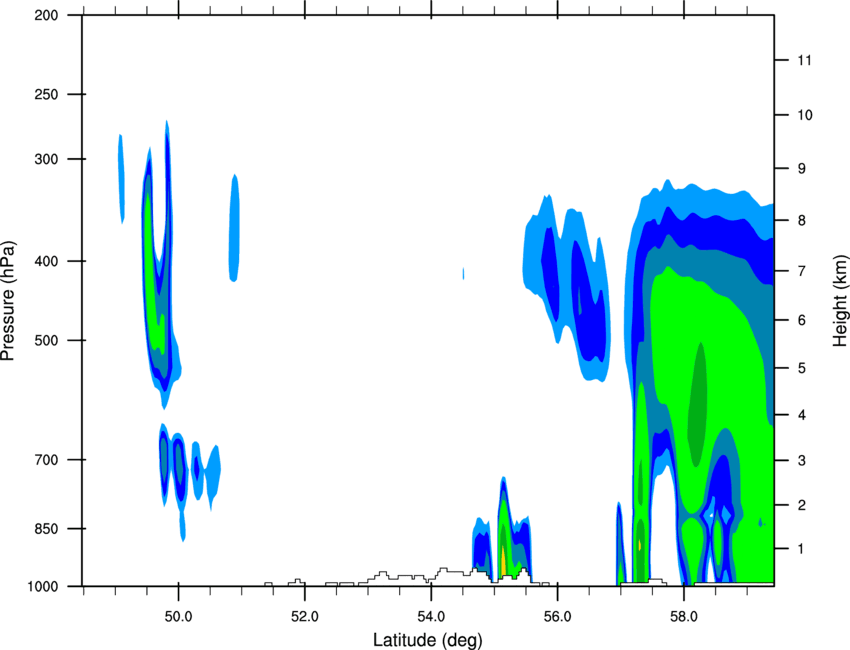Pick the 7 km height label
The height and width of the screenshot is (650, 850).
pos(802,271)
